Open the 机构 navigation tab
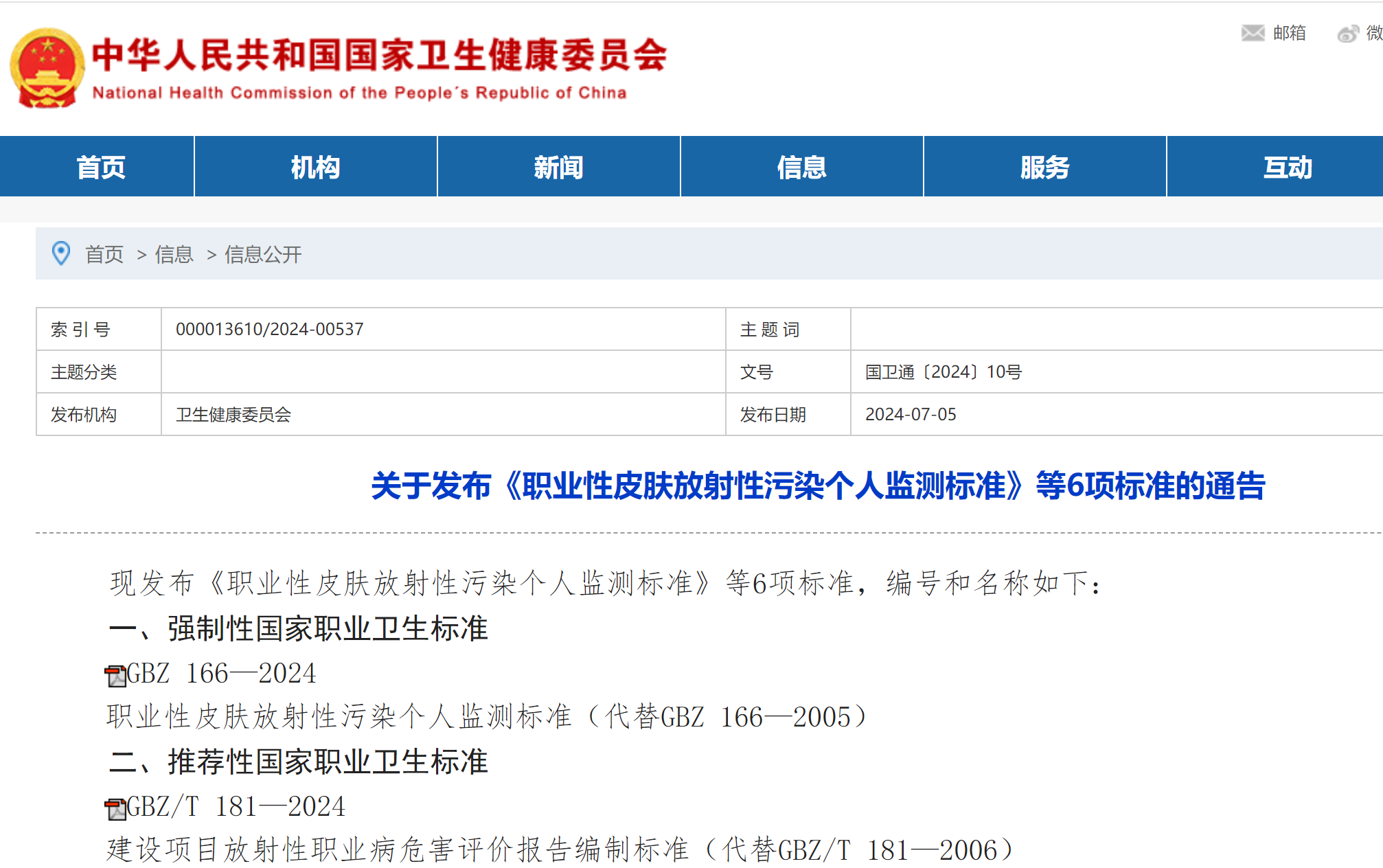Screen dimensions: 1383x868 click(x=315, y=167)
